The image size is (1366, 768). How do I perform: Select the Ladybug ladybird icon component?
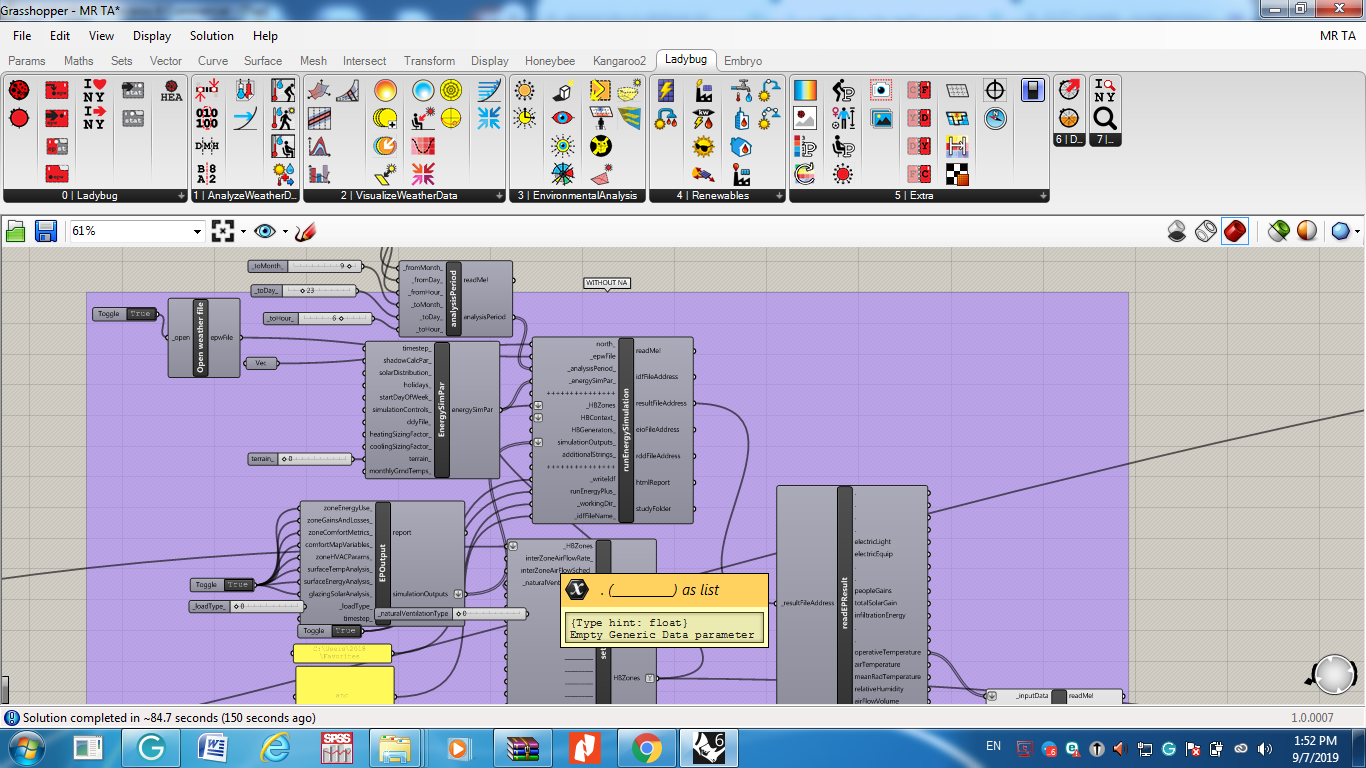click(18, 90)
